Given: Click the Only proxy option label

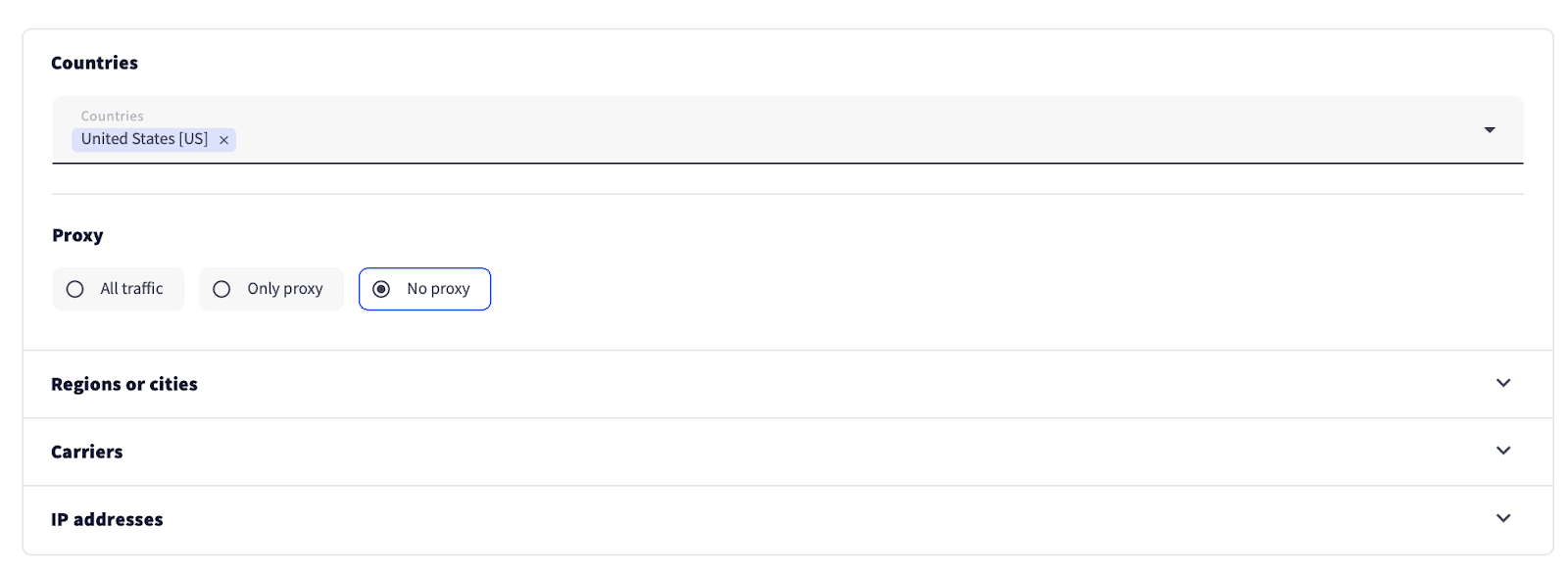Looking at the screenshot, I should pos(284,289).
